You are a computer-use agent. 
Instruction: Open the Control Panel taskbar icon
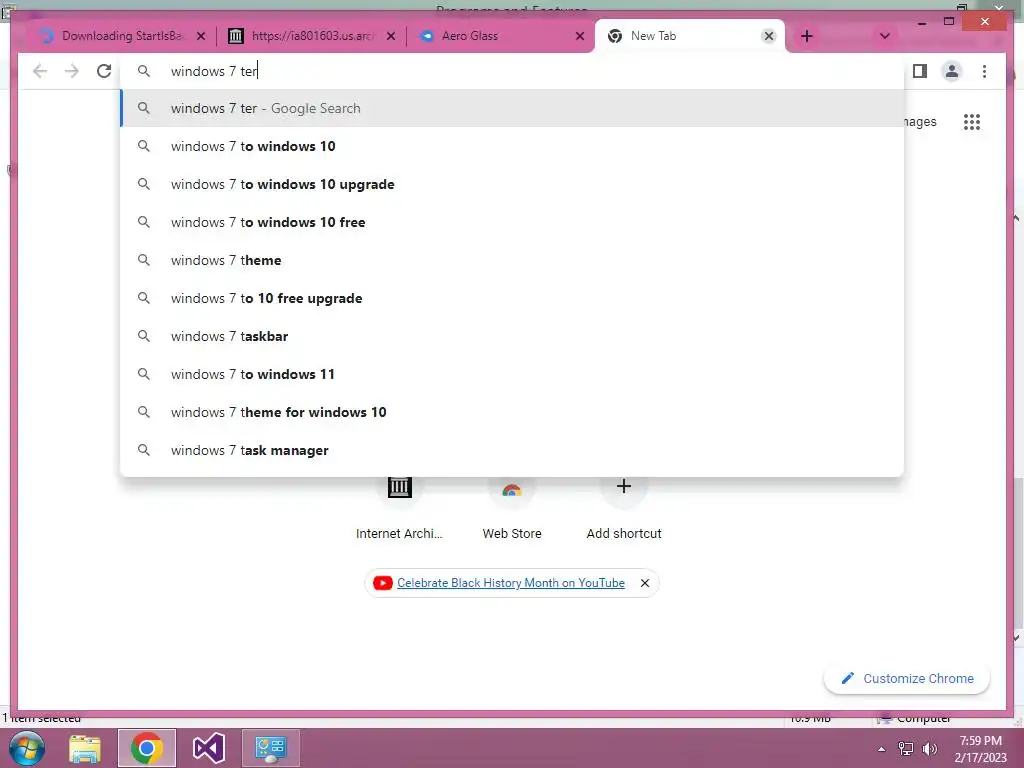[x=271, y=748]
